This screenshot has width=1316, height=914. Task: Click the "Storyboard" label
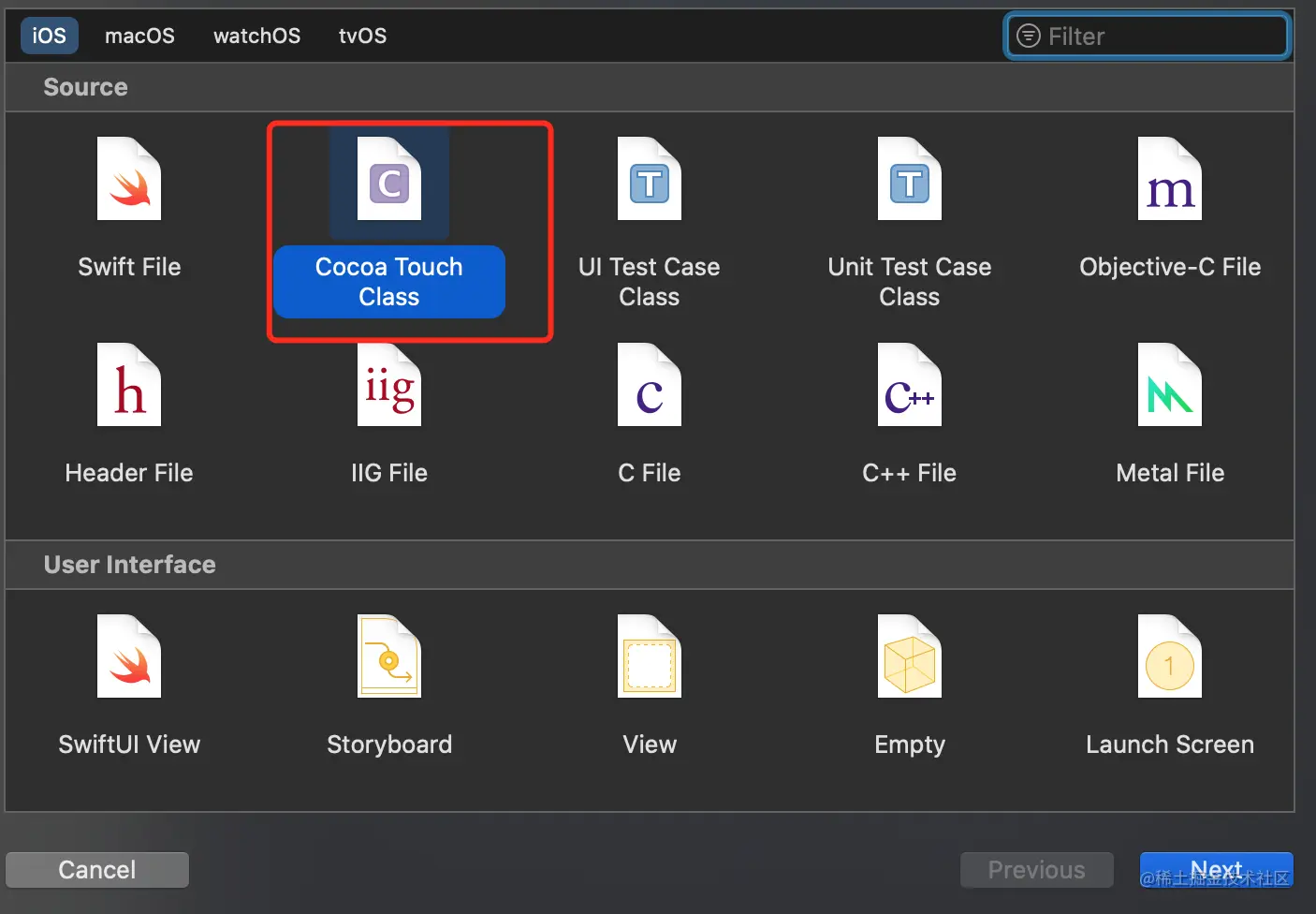tap(389, 744)
